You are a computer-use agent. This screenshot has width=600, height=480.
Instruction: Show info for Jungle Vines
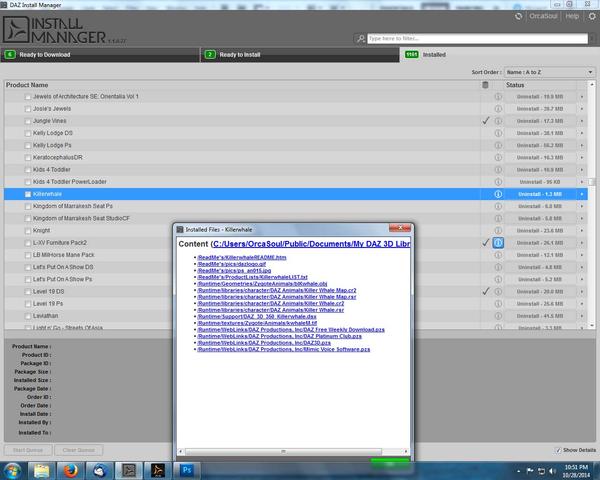[498, 121]
